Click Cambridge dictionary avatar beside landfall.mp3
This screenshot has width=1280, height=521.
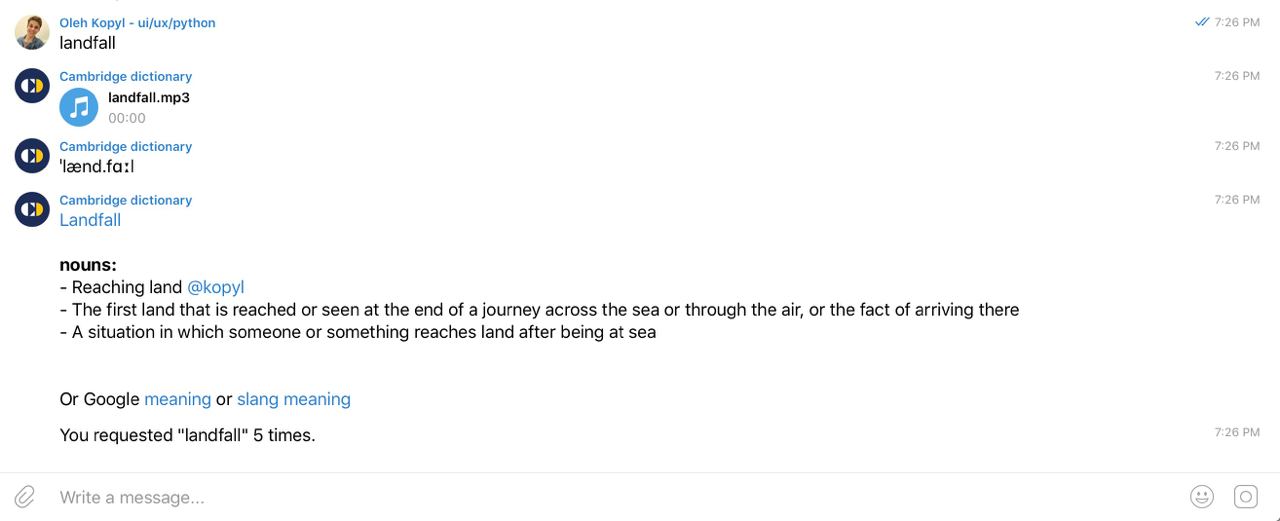pyautogui.click(x=32, y=86)
